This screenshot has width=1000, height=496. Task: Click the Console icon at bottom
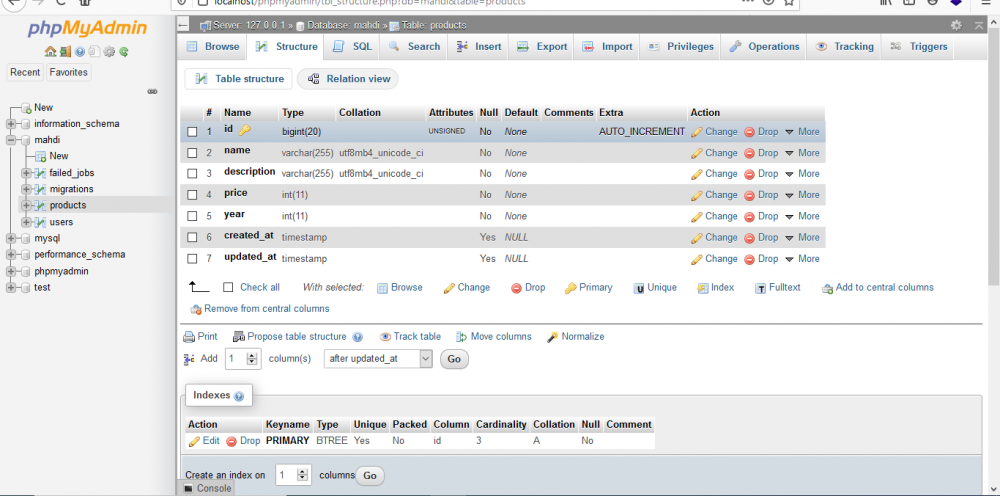click(x=188, y=488)
